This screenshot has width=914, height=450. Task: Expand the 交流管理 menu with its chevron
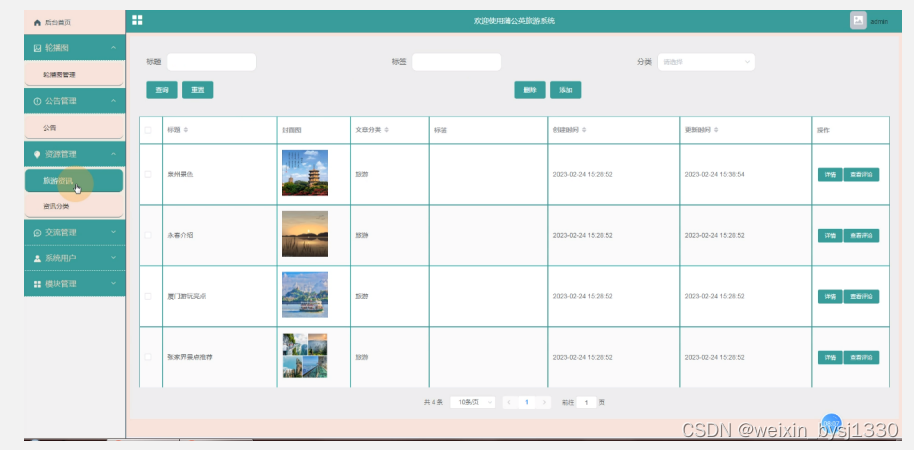coord(113,233)
